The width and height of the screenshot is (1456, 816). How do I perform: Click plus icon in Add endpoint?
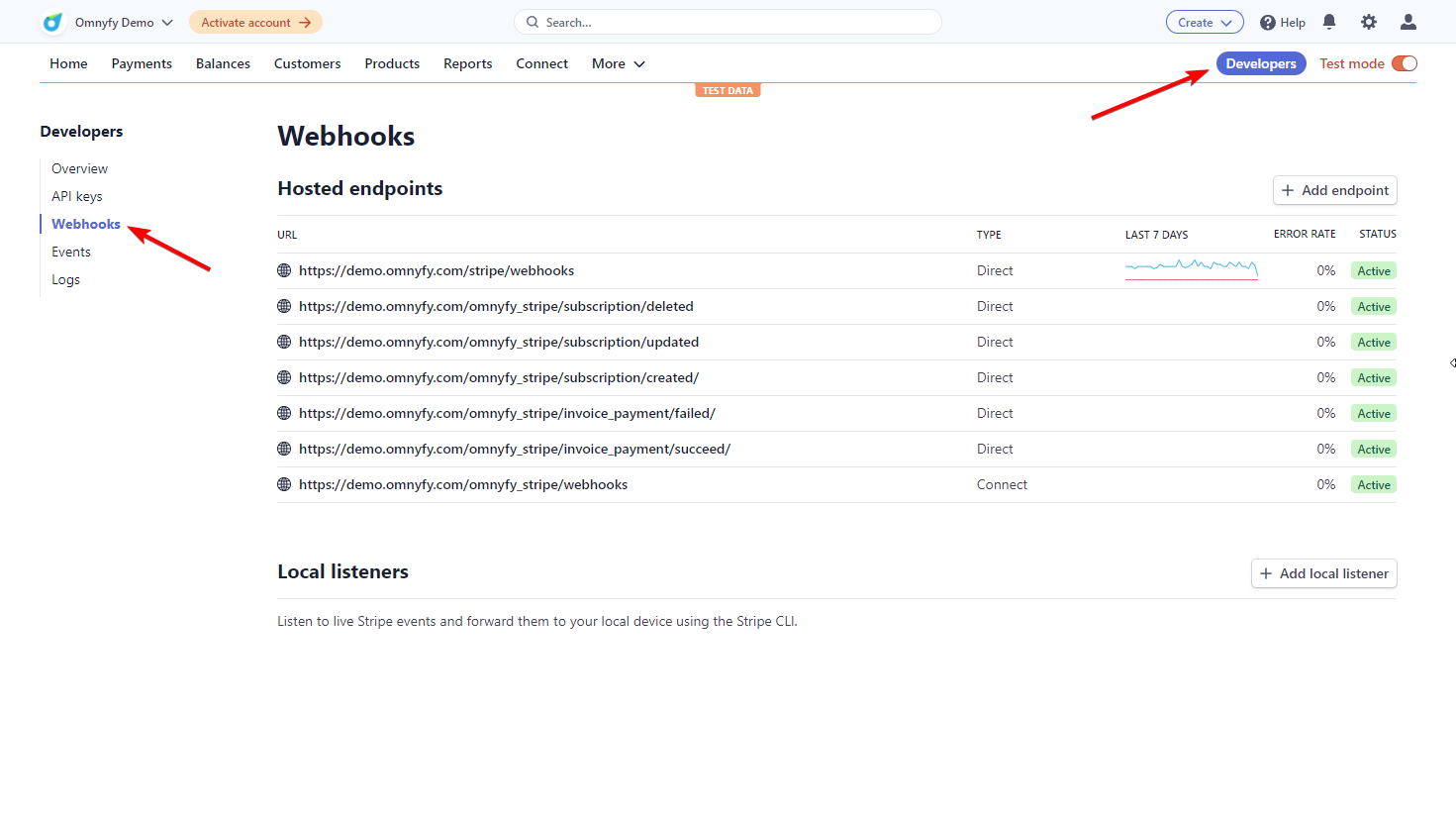click(x=1288, y=190)
